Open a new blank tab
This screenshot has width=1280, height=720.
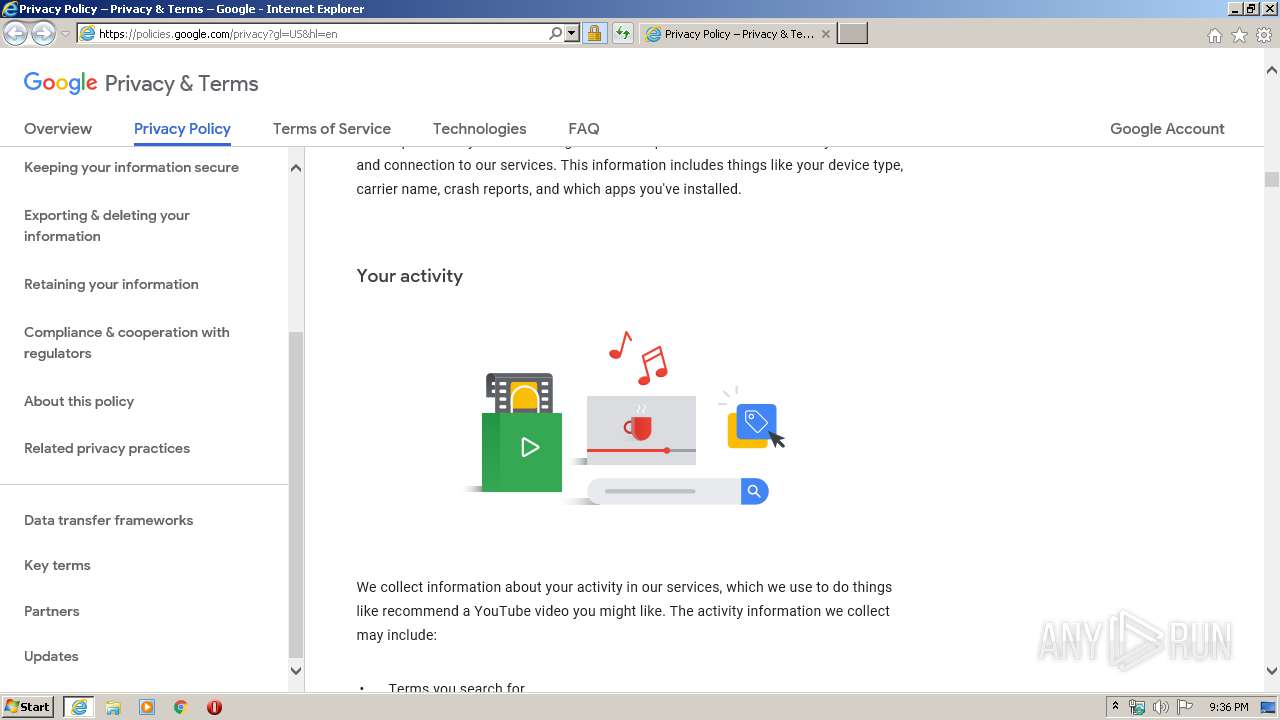click(x=852, y=34)
